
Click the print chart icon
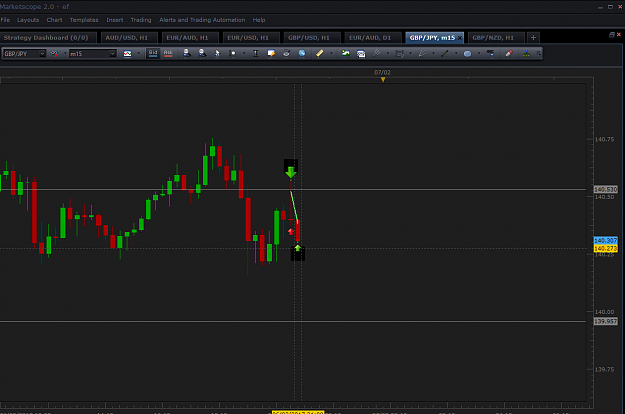pyautogui.click(x=286, y=53)
